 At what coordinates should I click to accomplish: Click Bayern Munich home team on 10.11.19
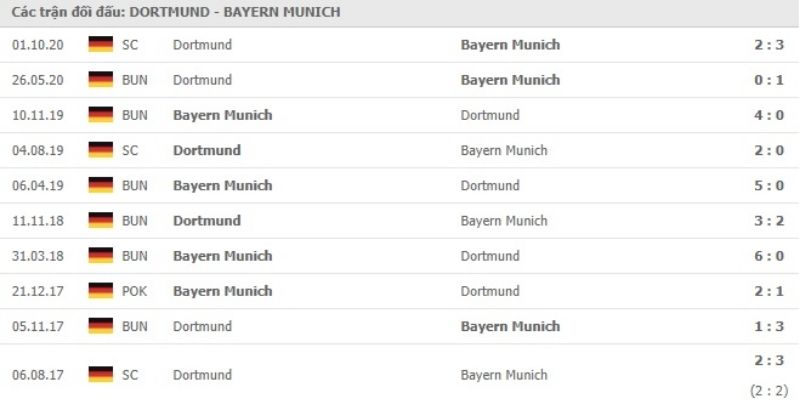[x=222, y=115]
